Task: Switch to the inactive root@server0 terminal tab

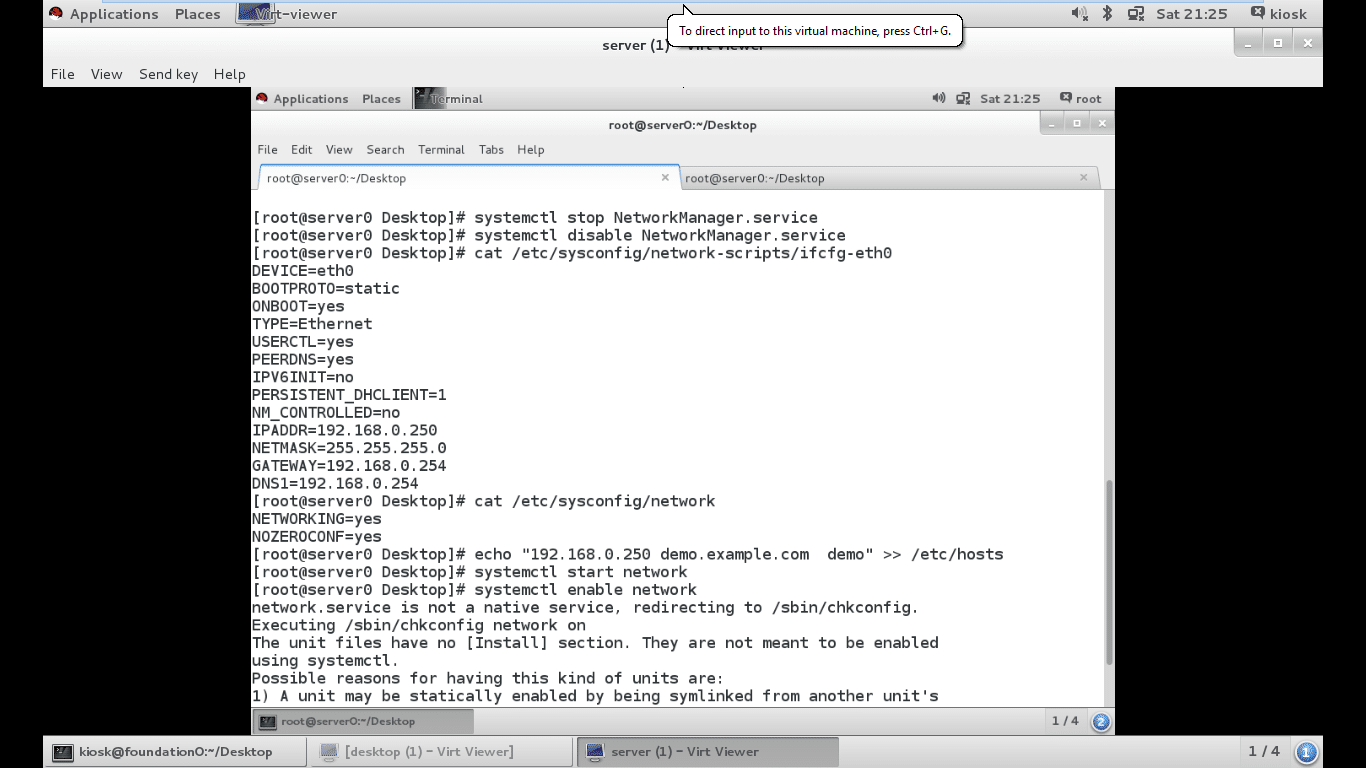Action: click(x=890, y=178)
